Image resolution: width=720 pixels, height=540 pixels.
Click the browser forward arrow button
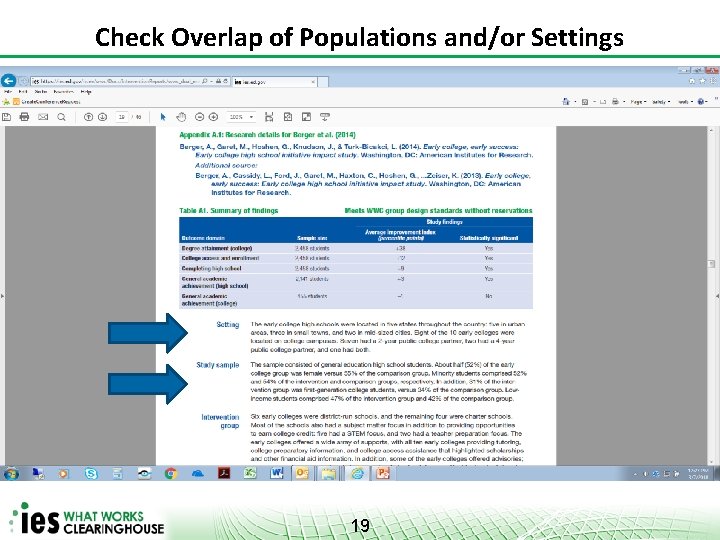coord(23,81)
